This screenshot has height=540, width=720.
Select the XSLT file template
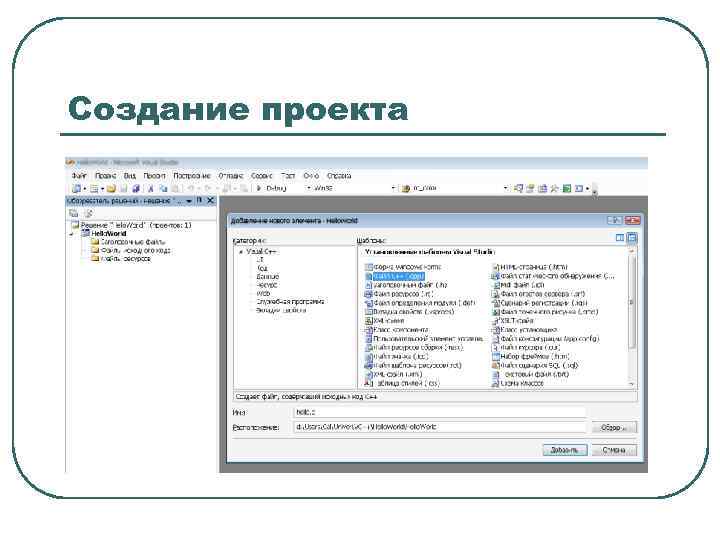click(x=513, y=321)
